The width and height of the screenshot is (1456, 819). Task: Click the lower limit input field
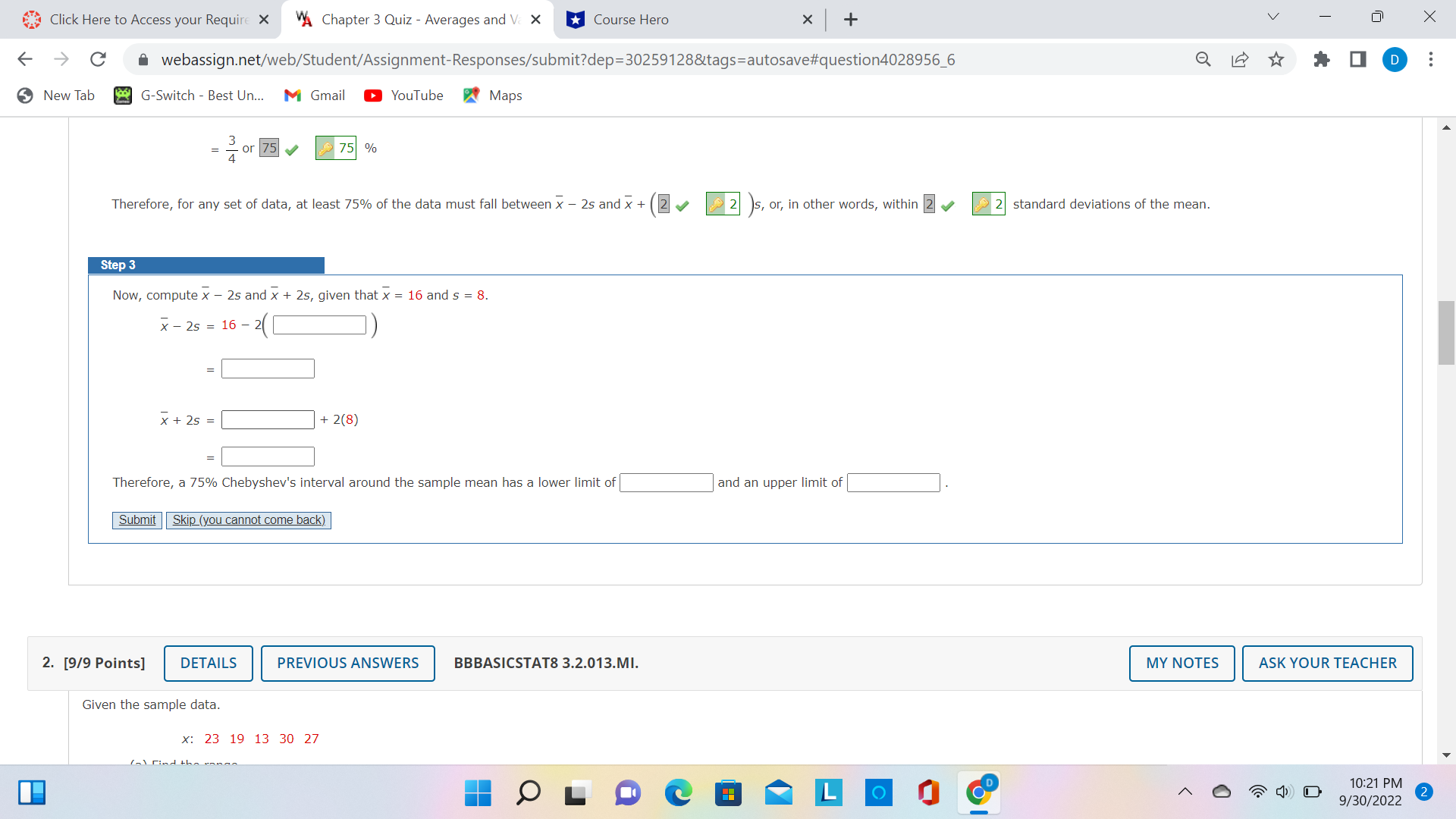coord(666,482)
